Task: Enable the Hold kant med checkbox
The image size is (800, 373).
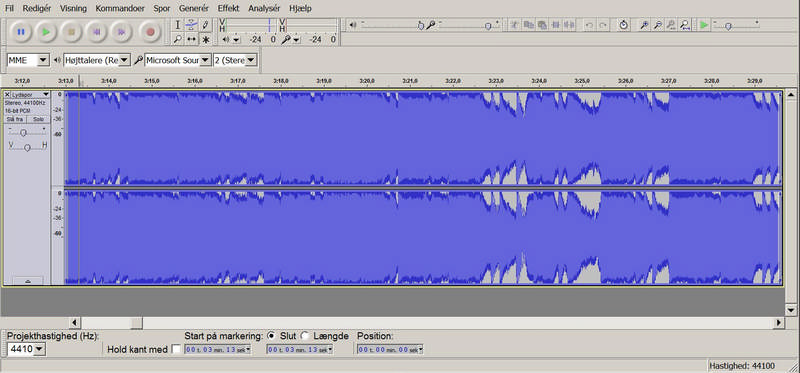Action: click(176, 349)
